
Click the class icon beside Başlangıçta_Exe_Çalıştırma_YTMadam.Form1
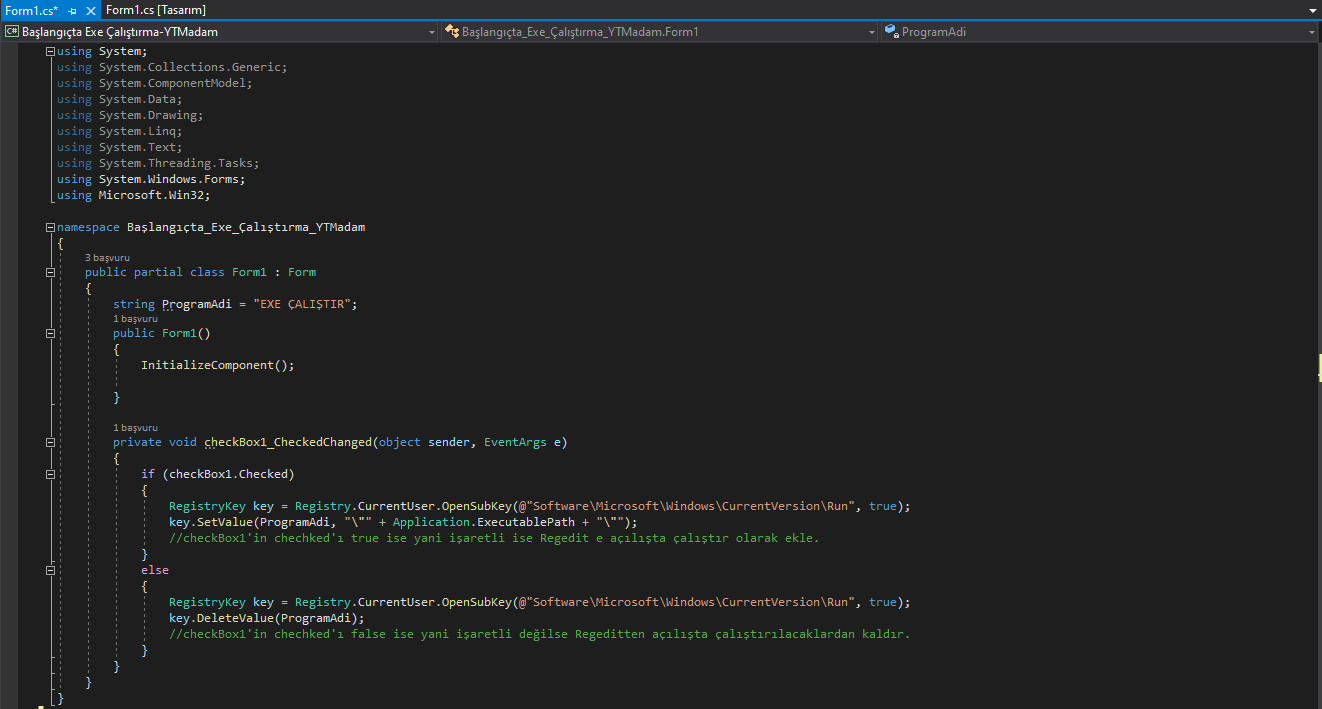click(451, 32)
